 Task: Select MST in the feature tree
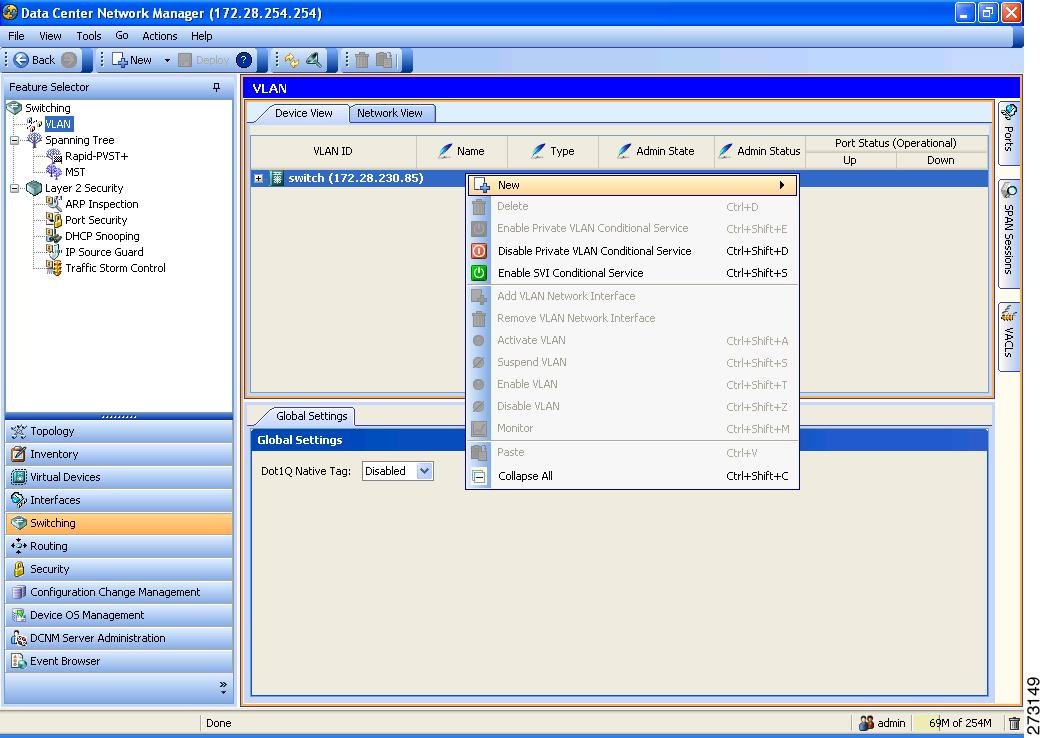coord(75,172)
